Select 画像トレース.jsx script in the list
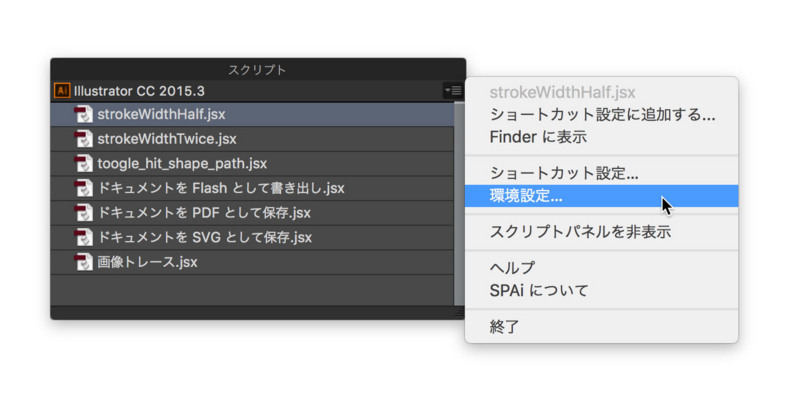This screenshot has height=393, width=800. [x=252, y=262]
